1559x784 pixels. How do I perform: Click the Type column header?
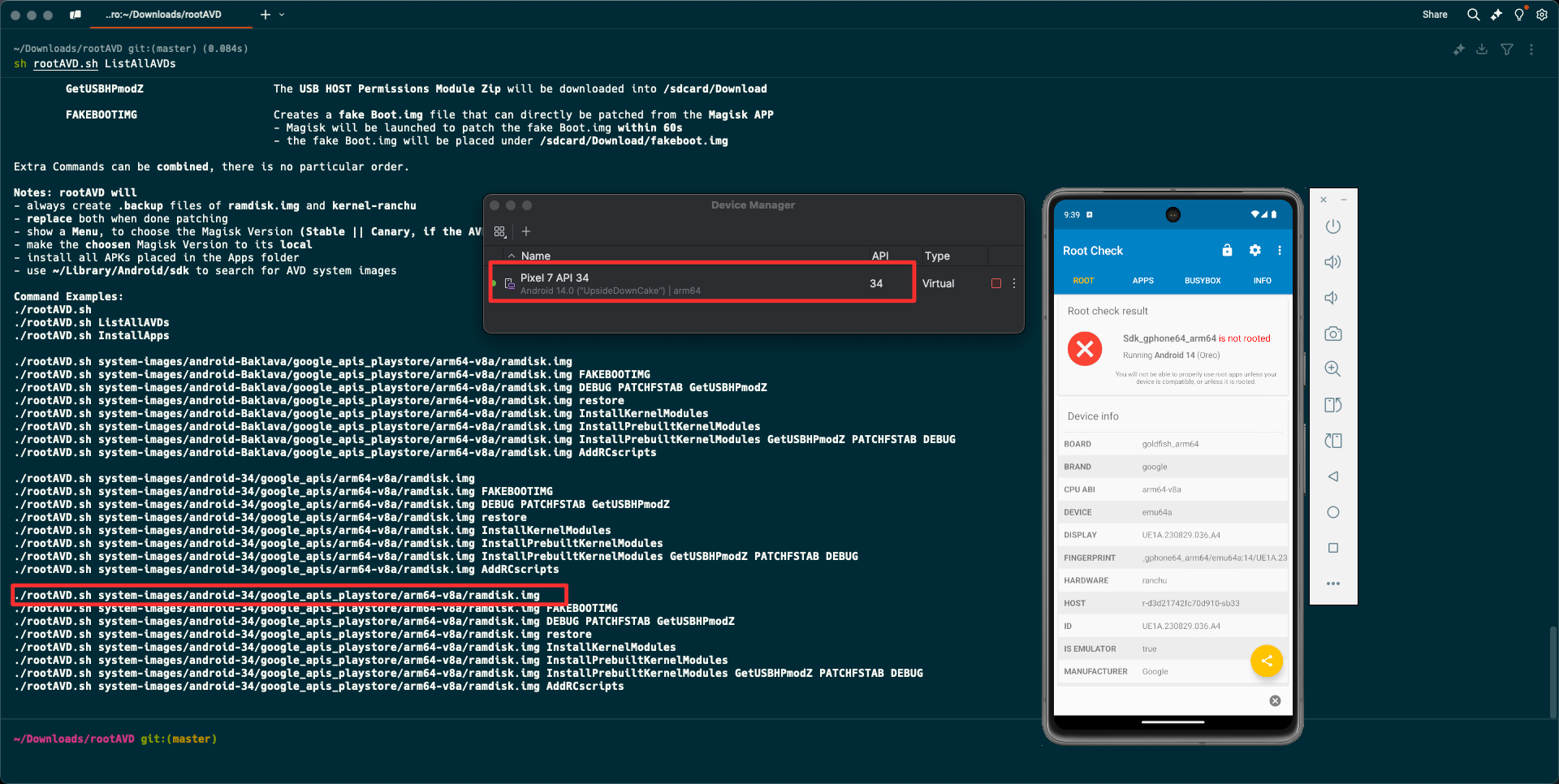937,256
